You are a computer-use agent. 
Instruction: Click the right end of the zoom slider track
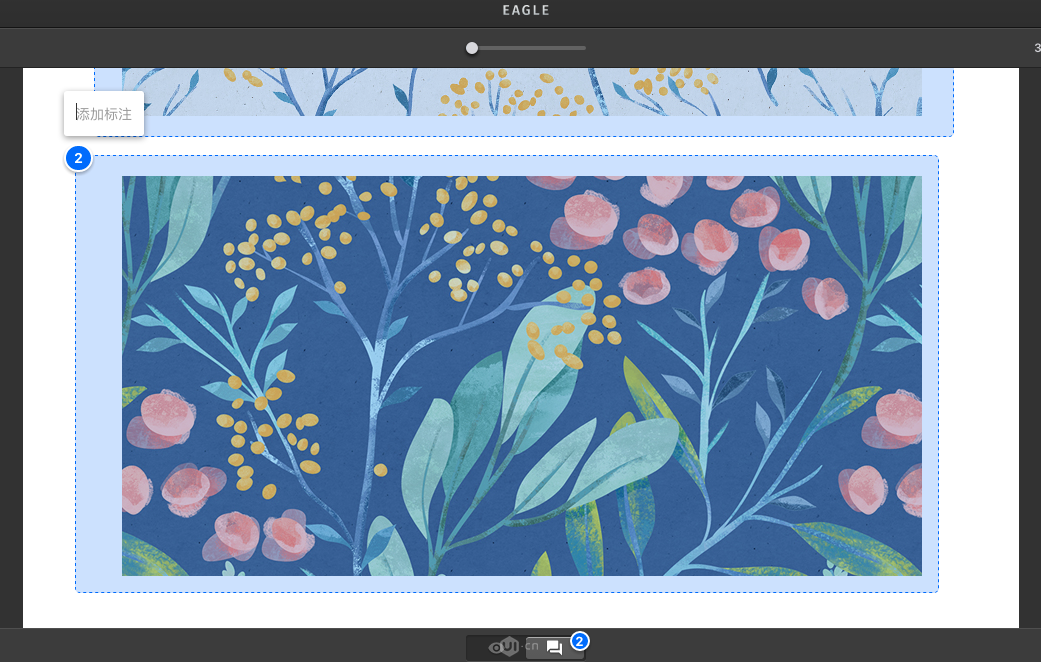(583, 48)
